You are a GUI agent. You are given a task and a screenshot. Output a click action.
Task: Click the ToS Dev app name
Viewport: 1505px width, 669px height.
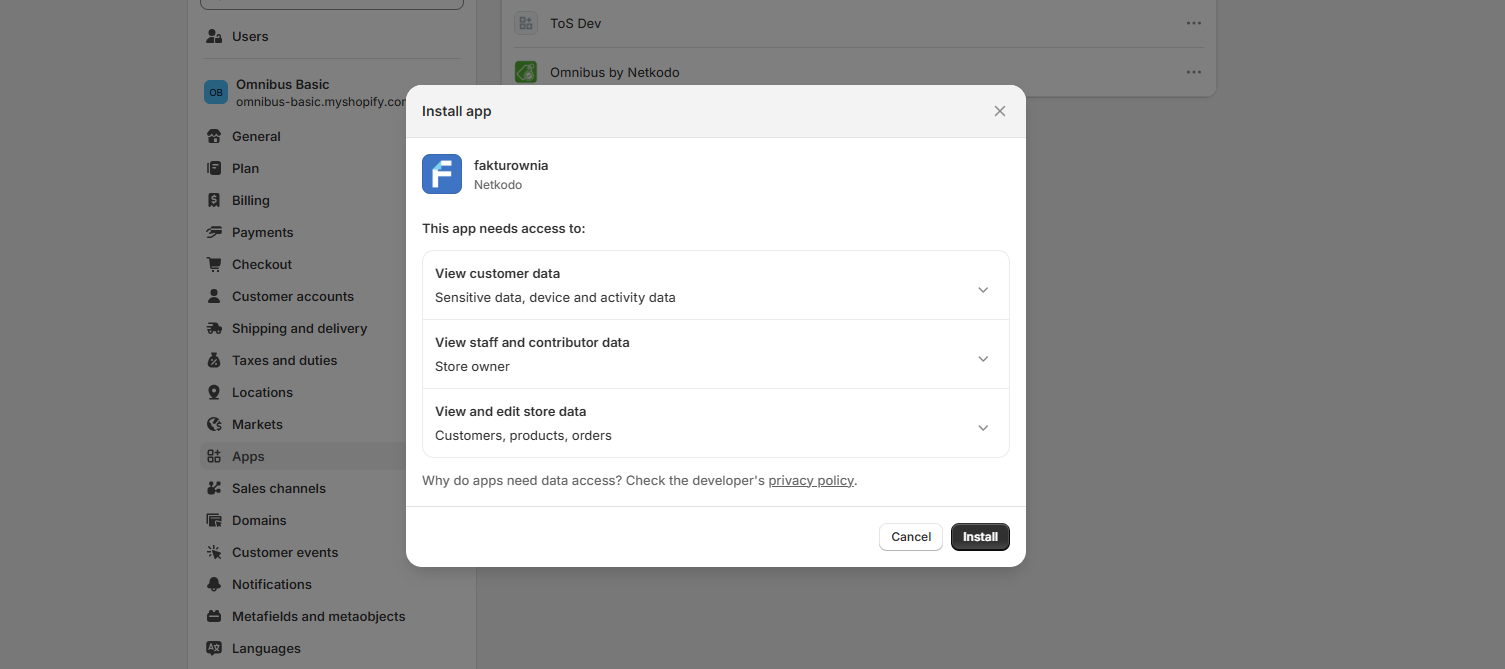[575, 23]
